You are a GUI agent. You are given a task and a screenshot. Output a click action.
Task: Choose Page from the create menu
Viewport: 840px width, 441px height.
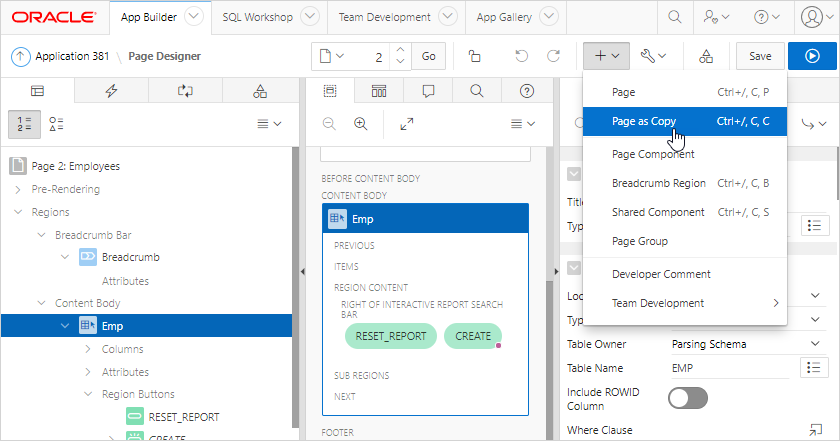(x=685, y=92)
